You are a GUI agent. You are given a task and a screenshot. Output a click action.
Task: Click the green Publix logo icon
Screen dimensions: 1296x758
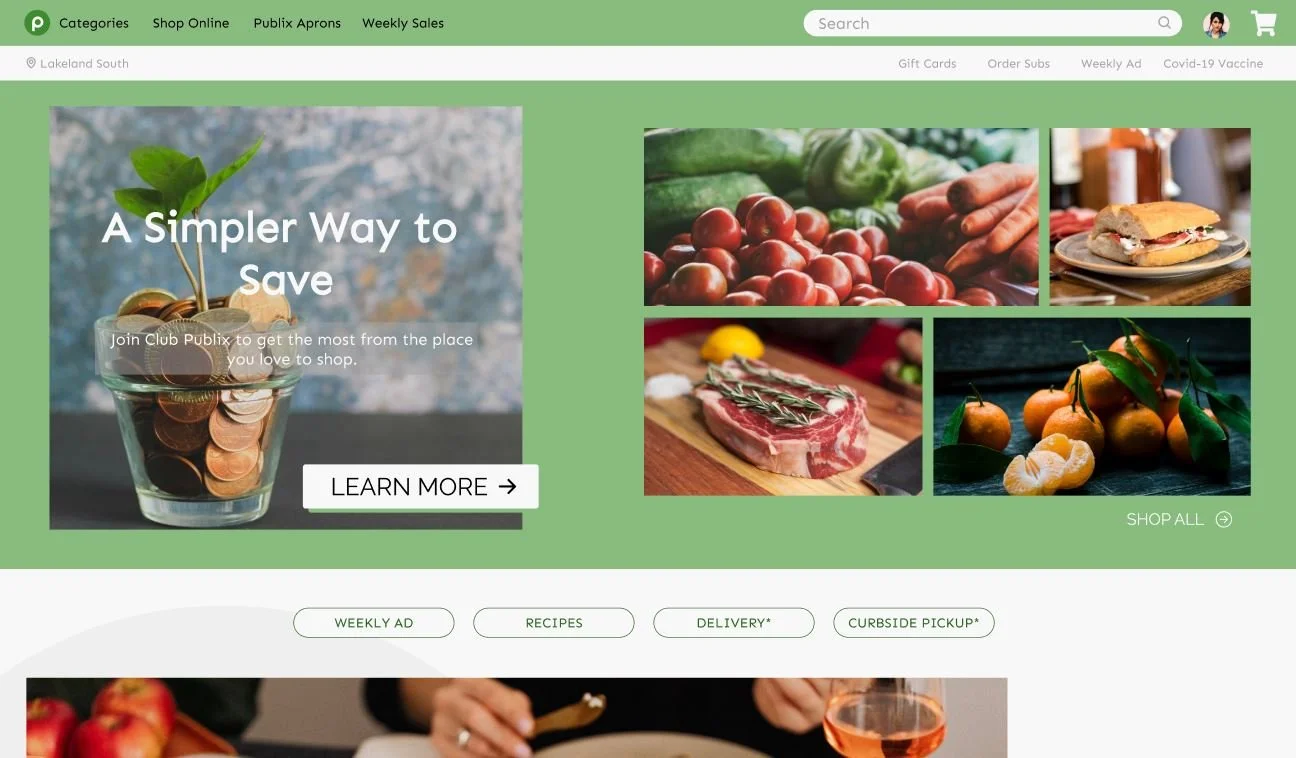(37, 23)
